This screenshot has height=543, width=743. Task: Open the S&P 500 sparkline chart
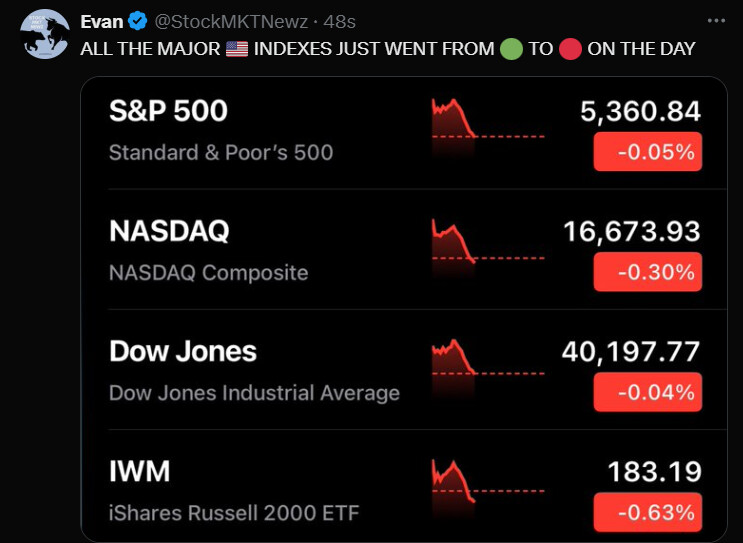[x=487, y=126]
